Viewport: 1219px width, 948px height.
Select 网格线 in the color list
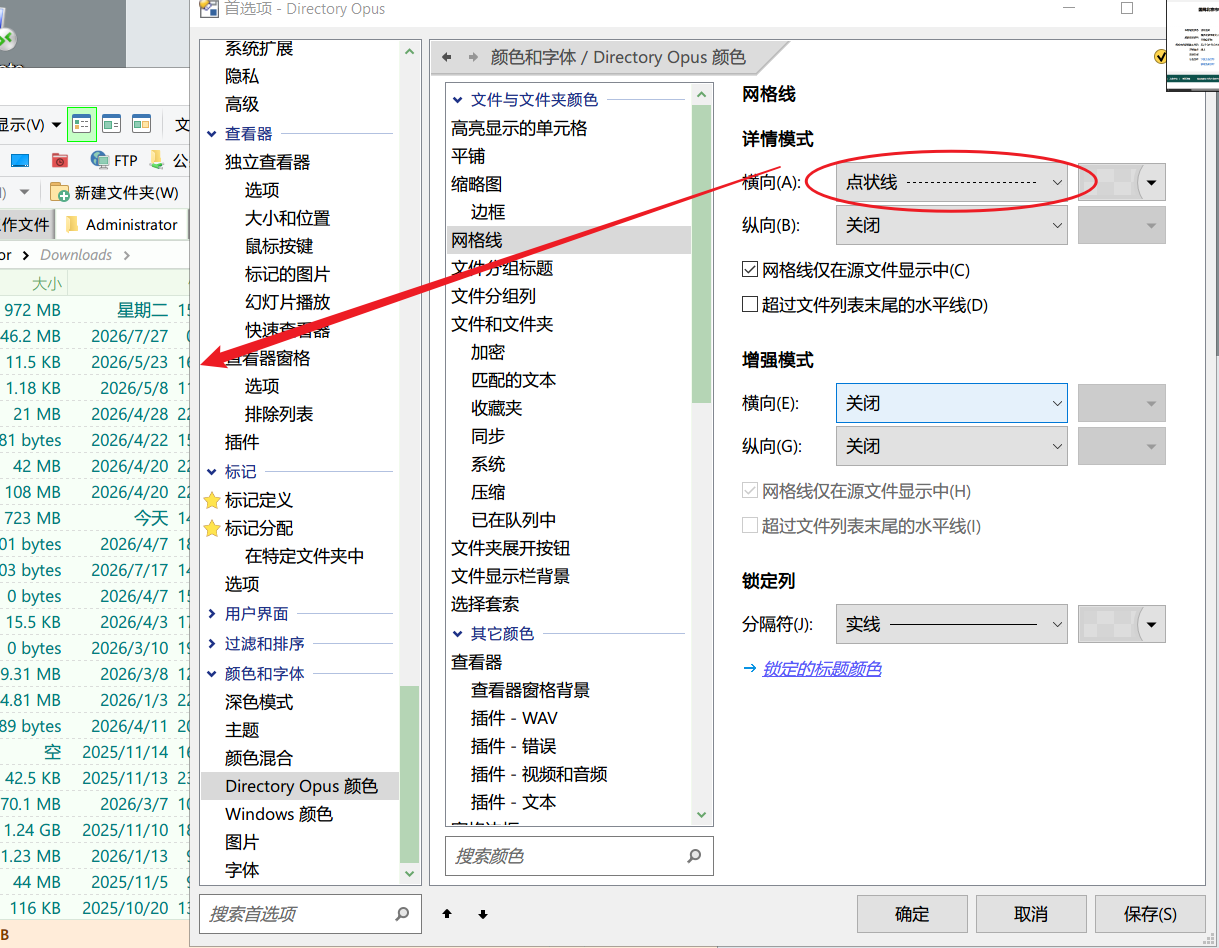point(568,240)
